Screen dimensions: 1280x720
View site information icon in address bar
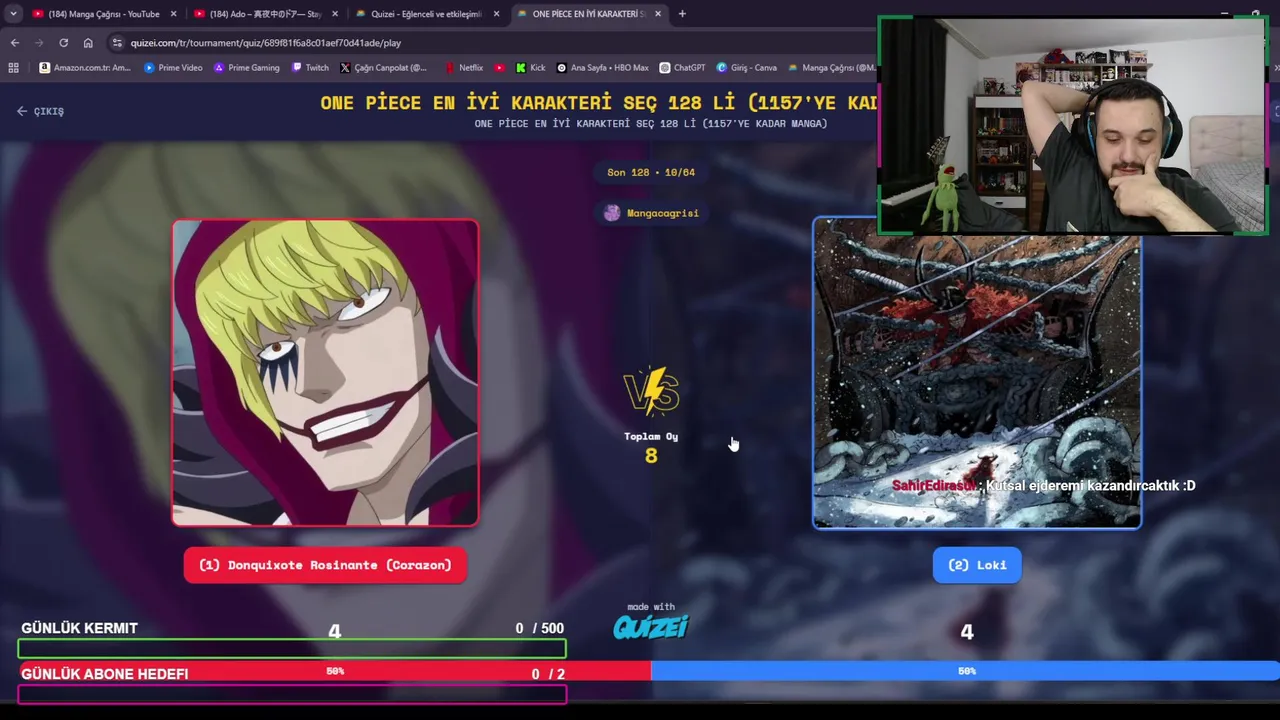click(117, 43)
